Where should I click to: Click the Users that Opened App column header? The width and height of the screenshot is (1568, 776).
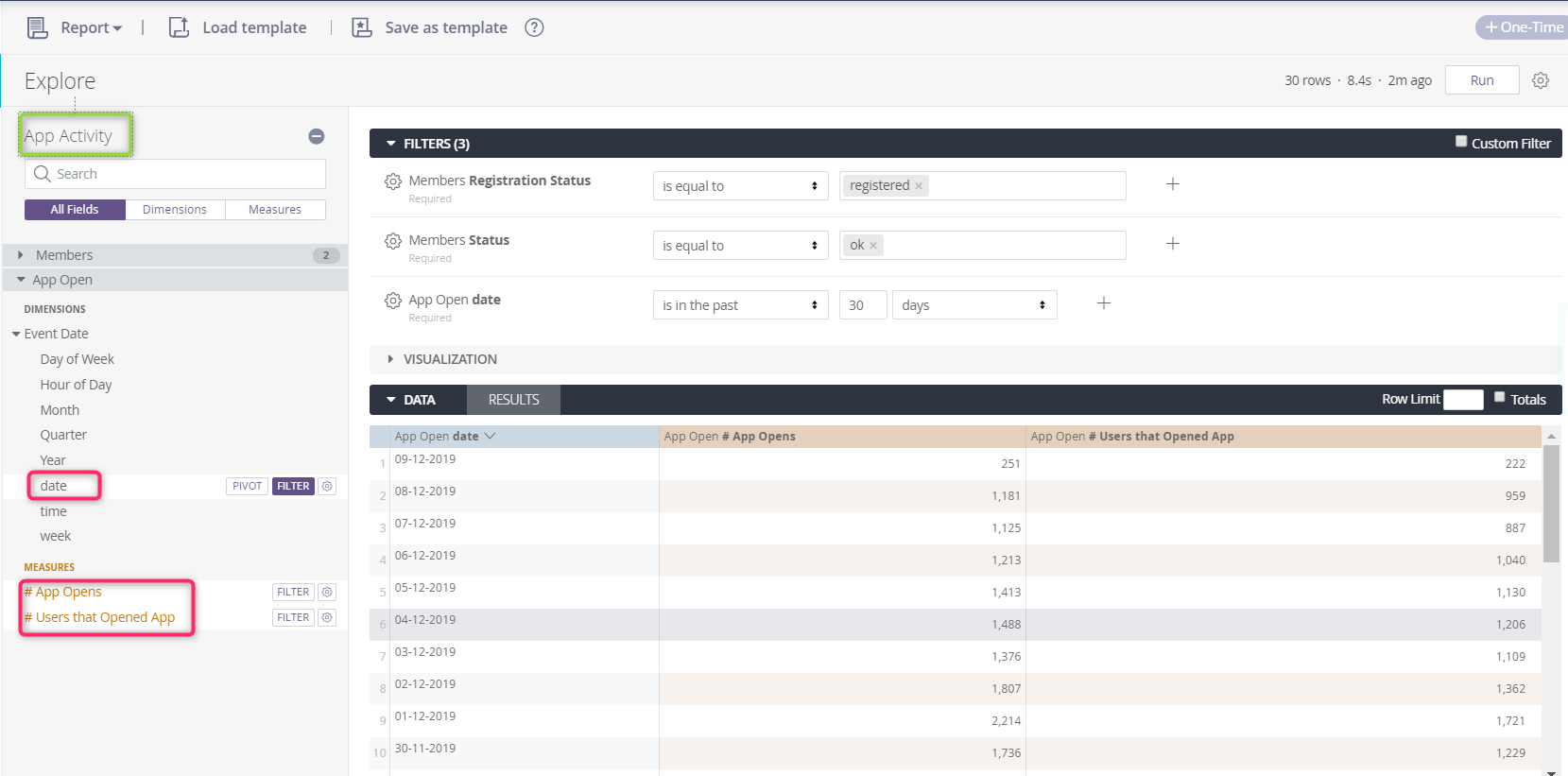(x=1284, y=437)
